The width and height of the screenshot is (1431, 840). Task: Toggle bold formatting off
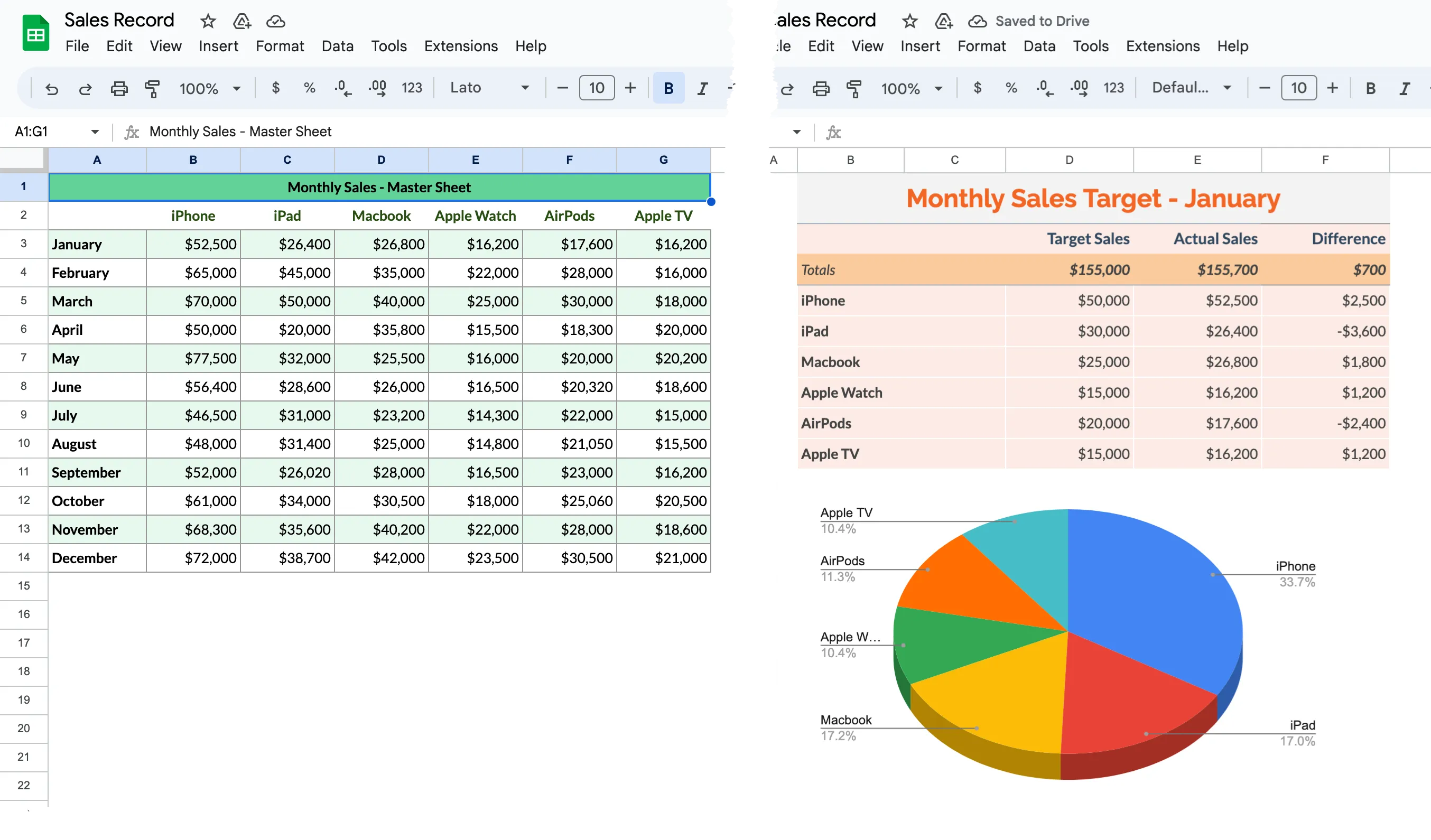click(668, 89)
